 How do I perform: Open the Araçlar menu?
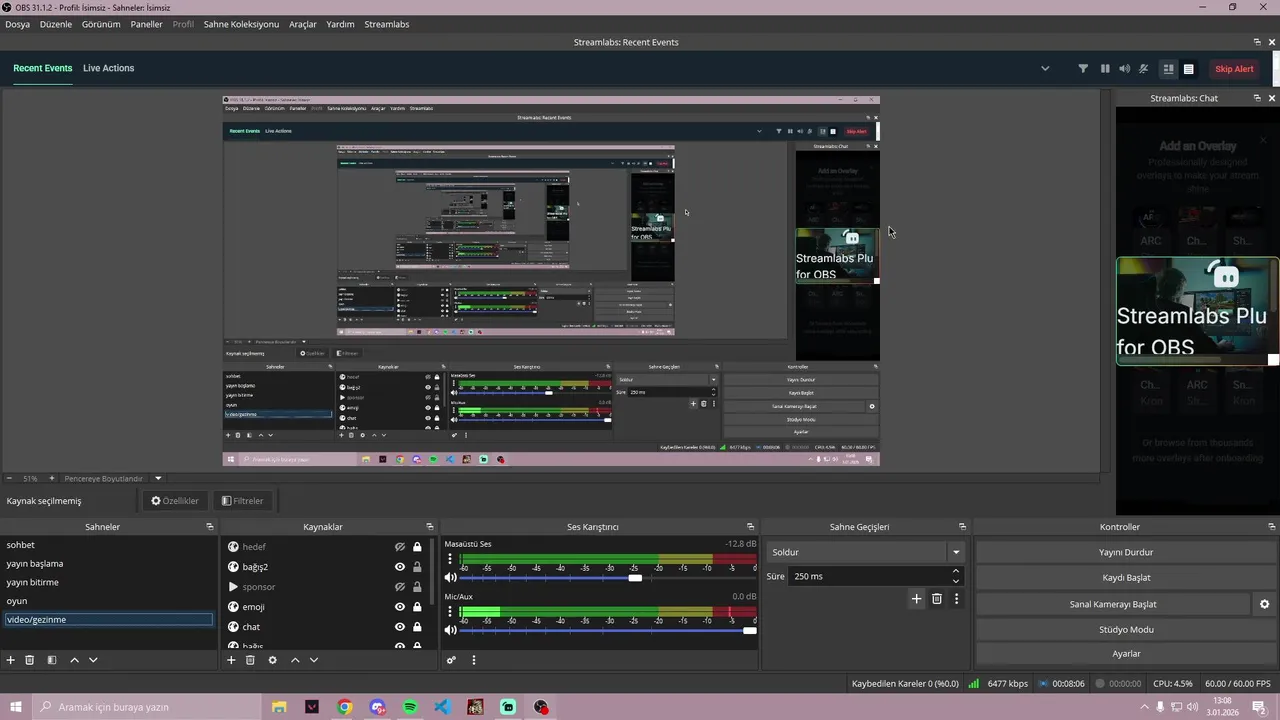pyautogui.click(x=303, y=24)
